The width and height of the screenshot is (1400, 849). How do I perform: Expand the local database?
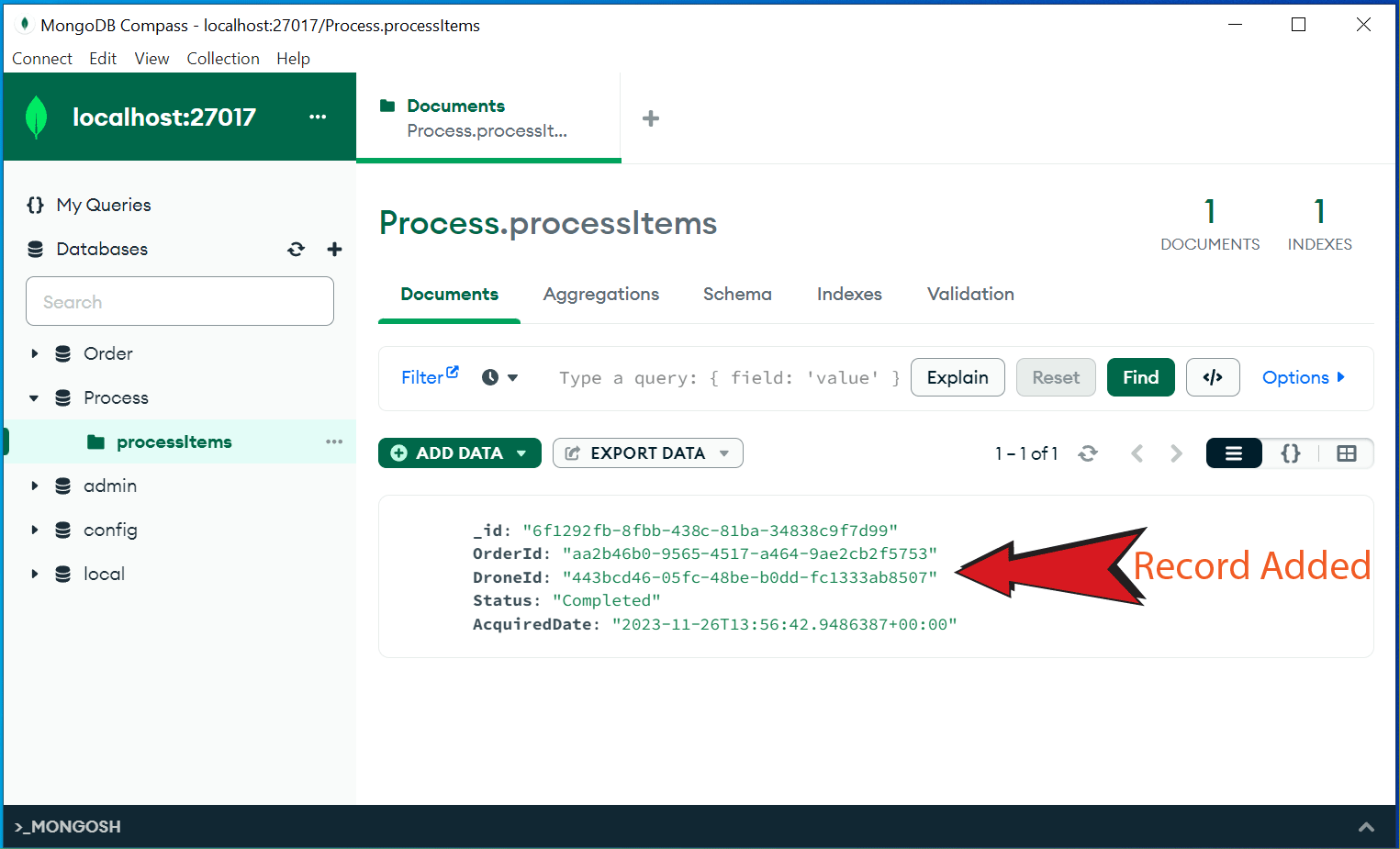click(x=34, y=574)
